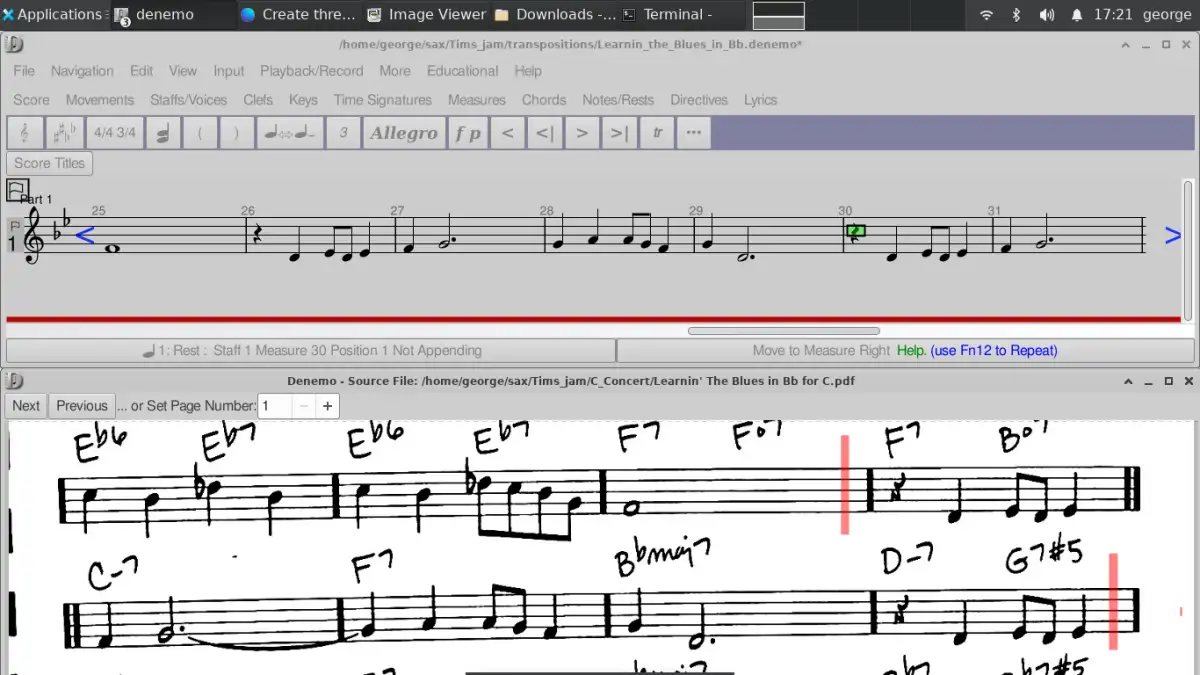Expand the Keys menu
Image resolution: width=1200 pixels, height=675 pixels.
point(303,100)
